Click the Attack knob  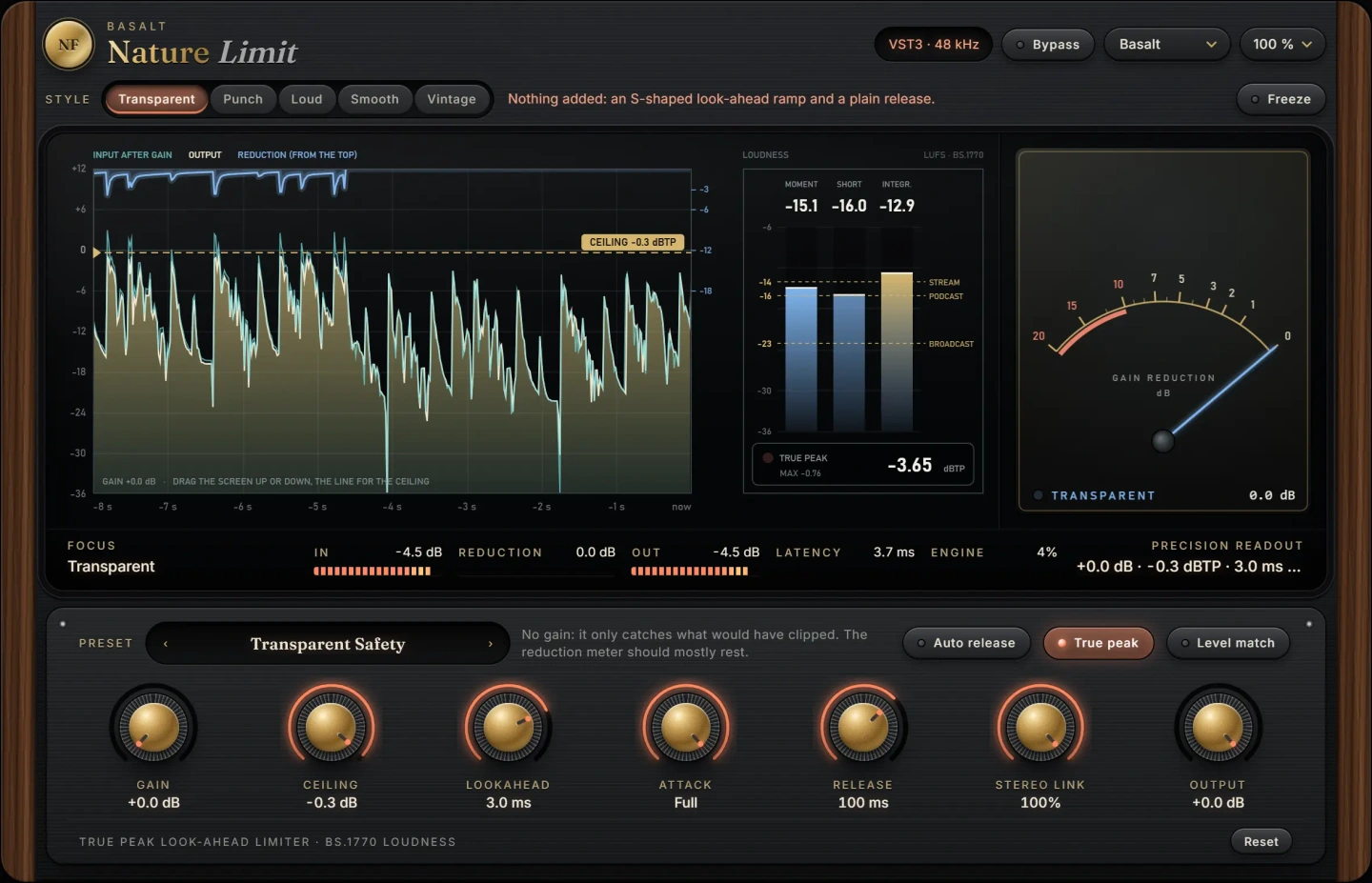click(x=686, y=728)
